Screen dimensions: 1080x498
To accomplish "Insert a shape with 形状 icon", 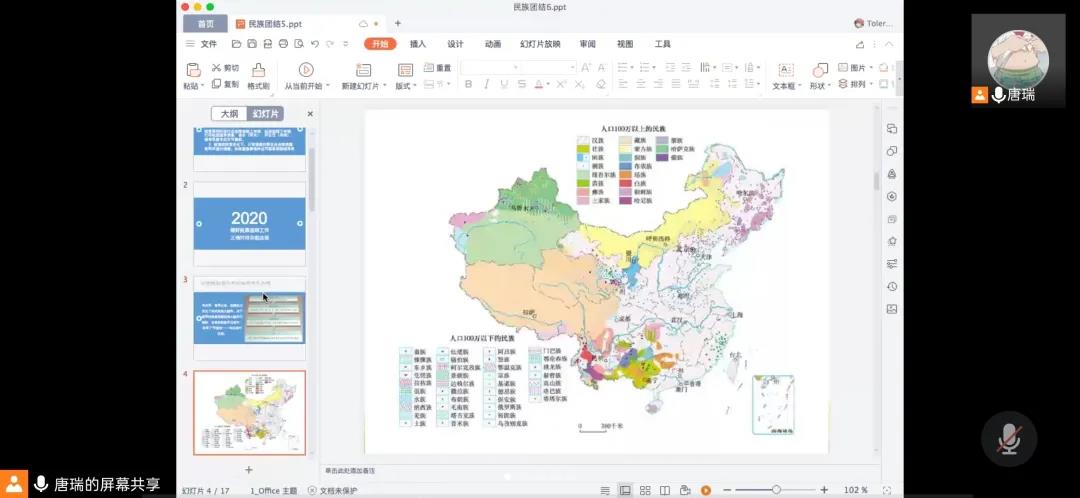I will coord(820,70).
